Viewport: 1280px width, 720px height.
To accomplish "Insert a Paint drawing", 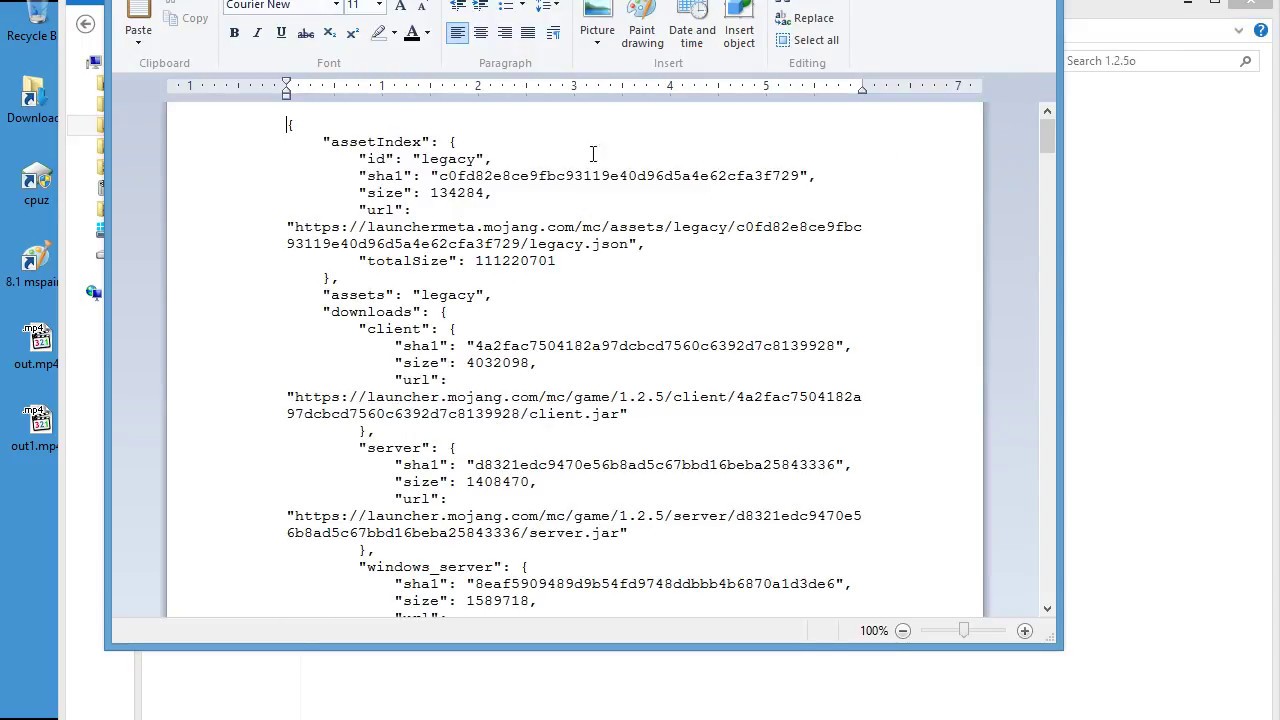I will tap(642, 25).
